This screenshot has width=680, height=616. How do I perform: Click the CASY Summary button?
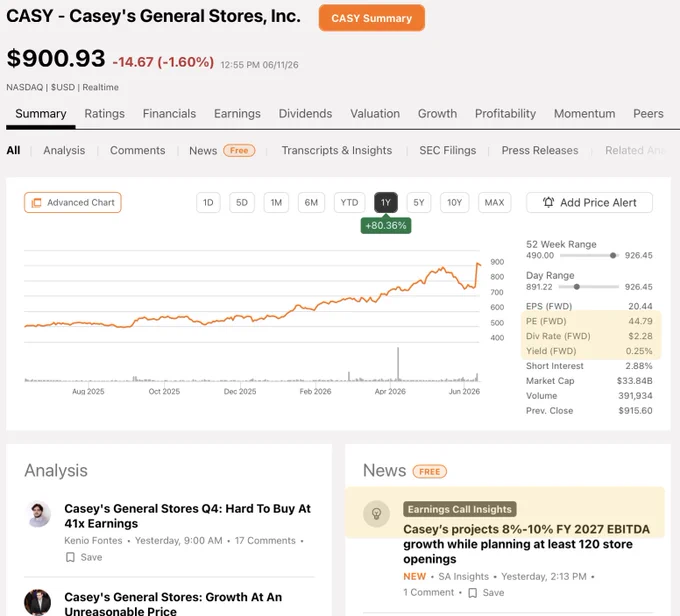pyautogui.click(x=372, y=18)
